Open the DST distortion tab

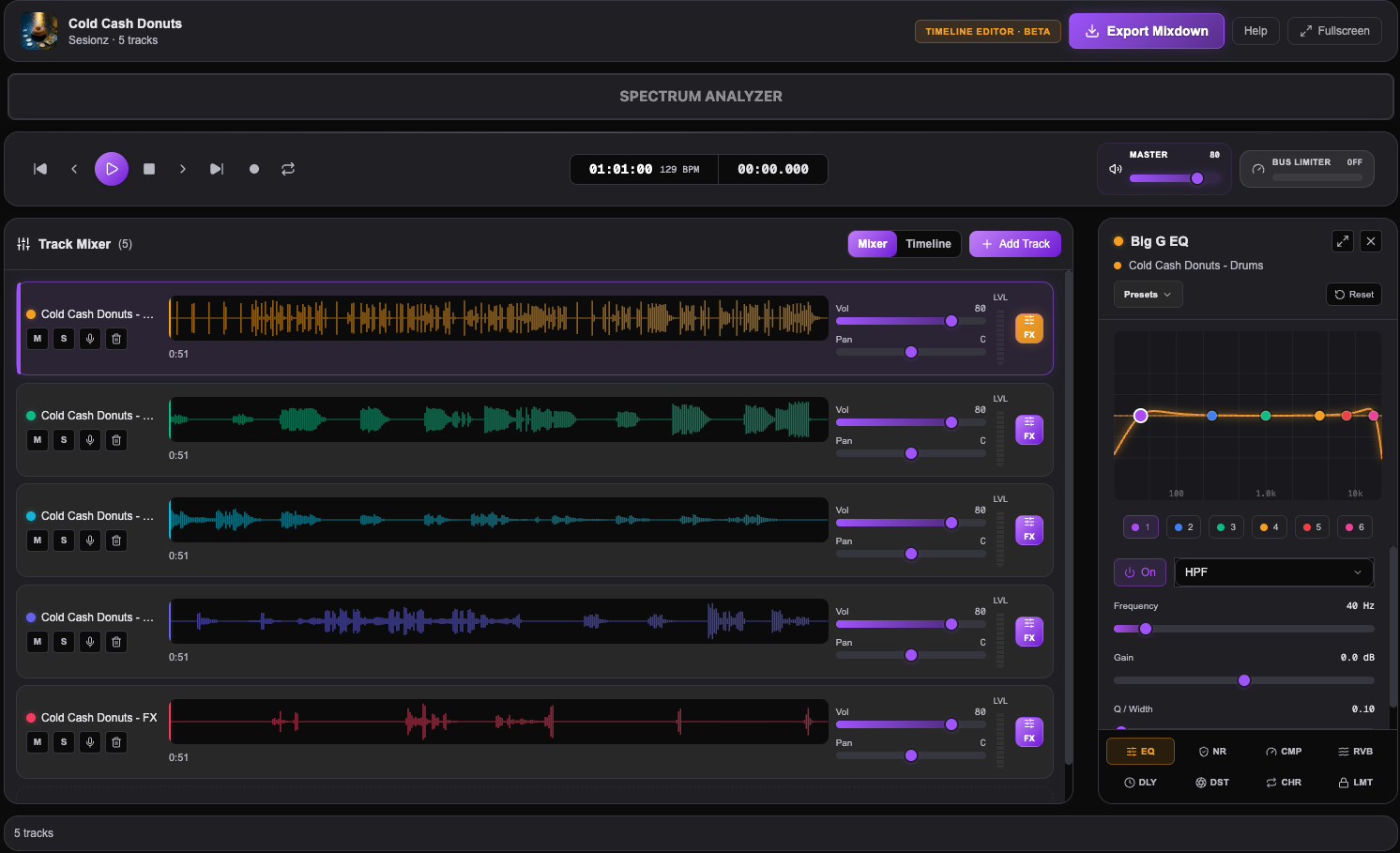point(1212,783)
